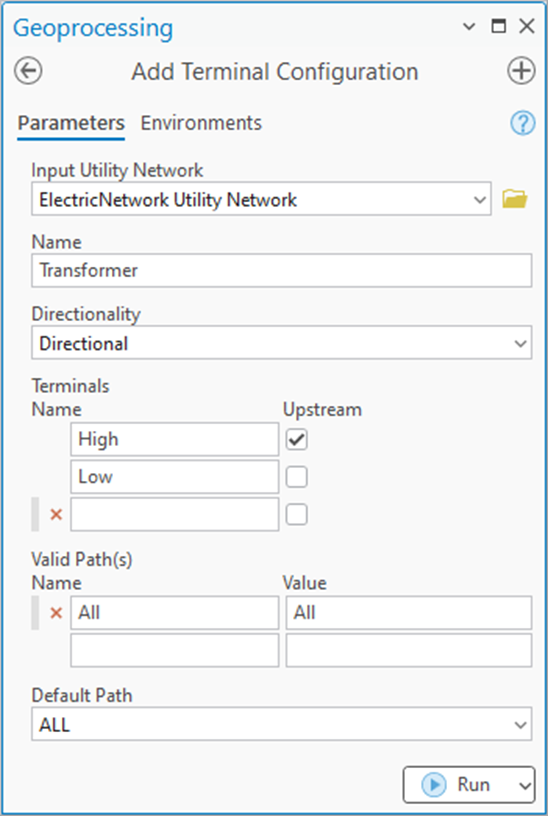Click the Directionality label
The image size is (548, 816).
(86, 314)
